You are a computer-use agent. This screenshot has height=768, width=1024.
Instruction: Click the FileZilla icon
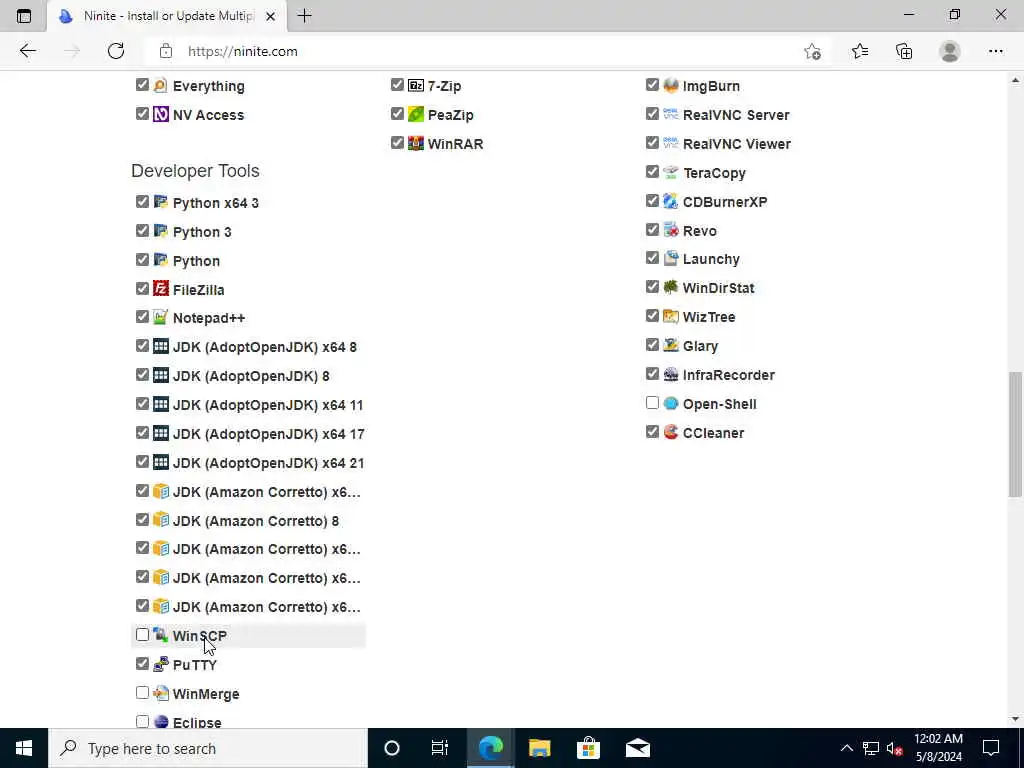161,289
